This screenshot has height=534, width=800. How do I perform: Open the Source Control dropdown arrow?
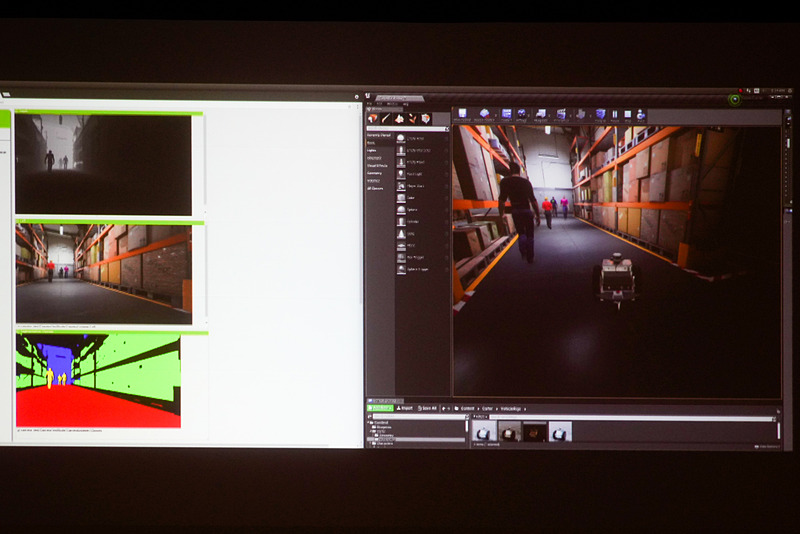click(x=495, y=115)
